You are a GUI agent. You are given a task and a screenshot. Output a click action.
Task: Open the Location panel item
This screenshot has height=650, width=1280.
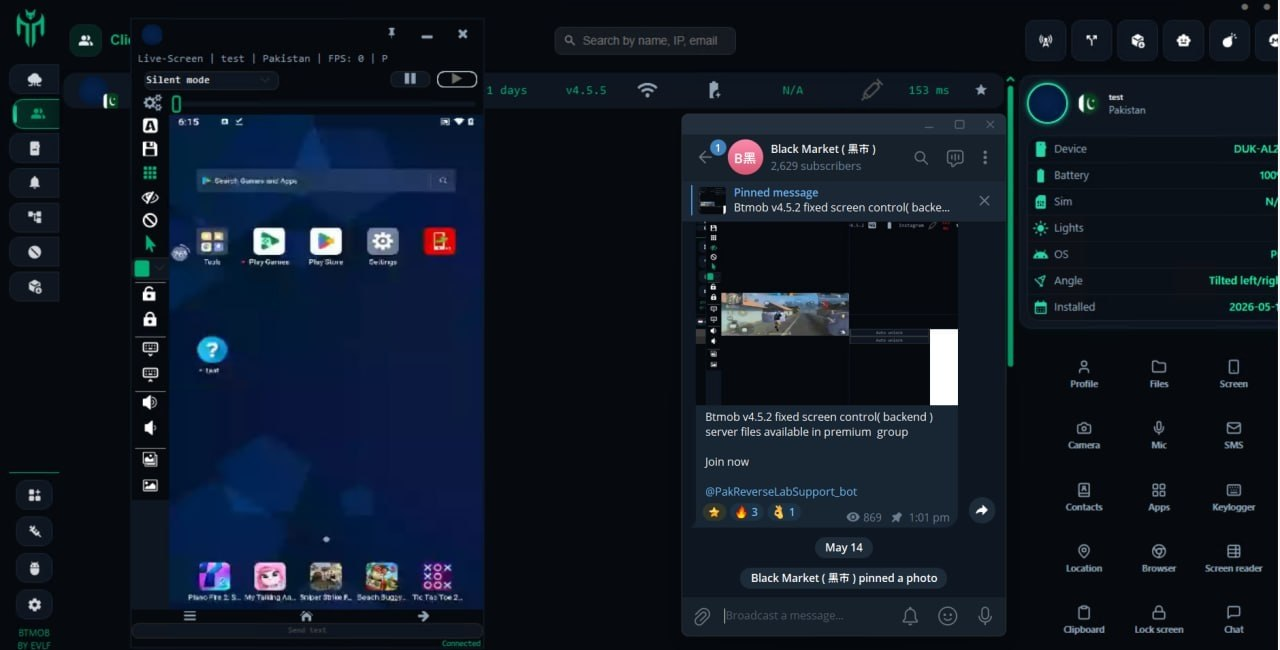pyautogui.click(x=1084, y=558)
